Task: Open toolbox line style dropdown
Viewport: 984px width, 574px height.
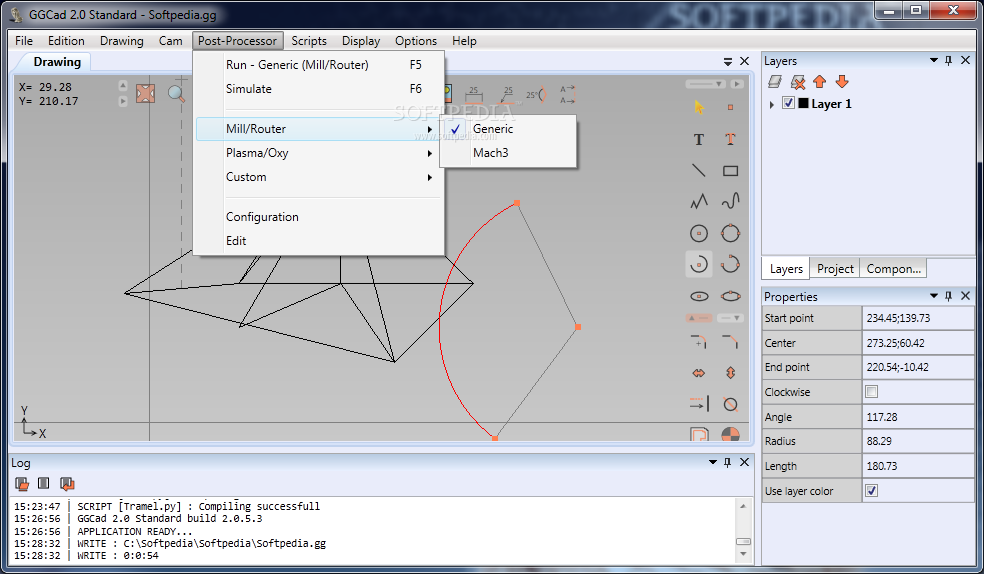Action: click(x=706, y=83)
